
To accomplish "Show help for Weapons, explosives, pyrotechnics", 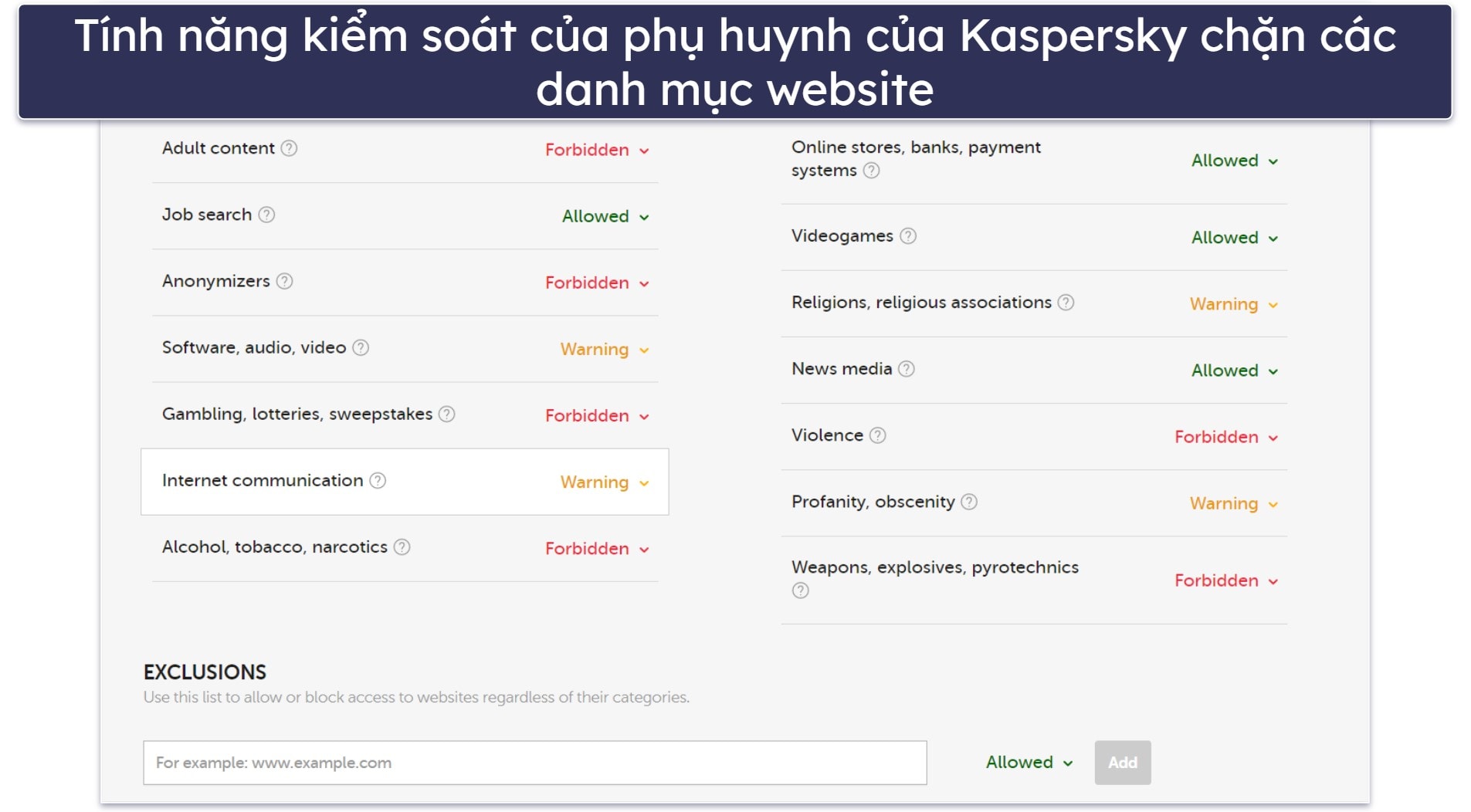I will tap(801, 590).
